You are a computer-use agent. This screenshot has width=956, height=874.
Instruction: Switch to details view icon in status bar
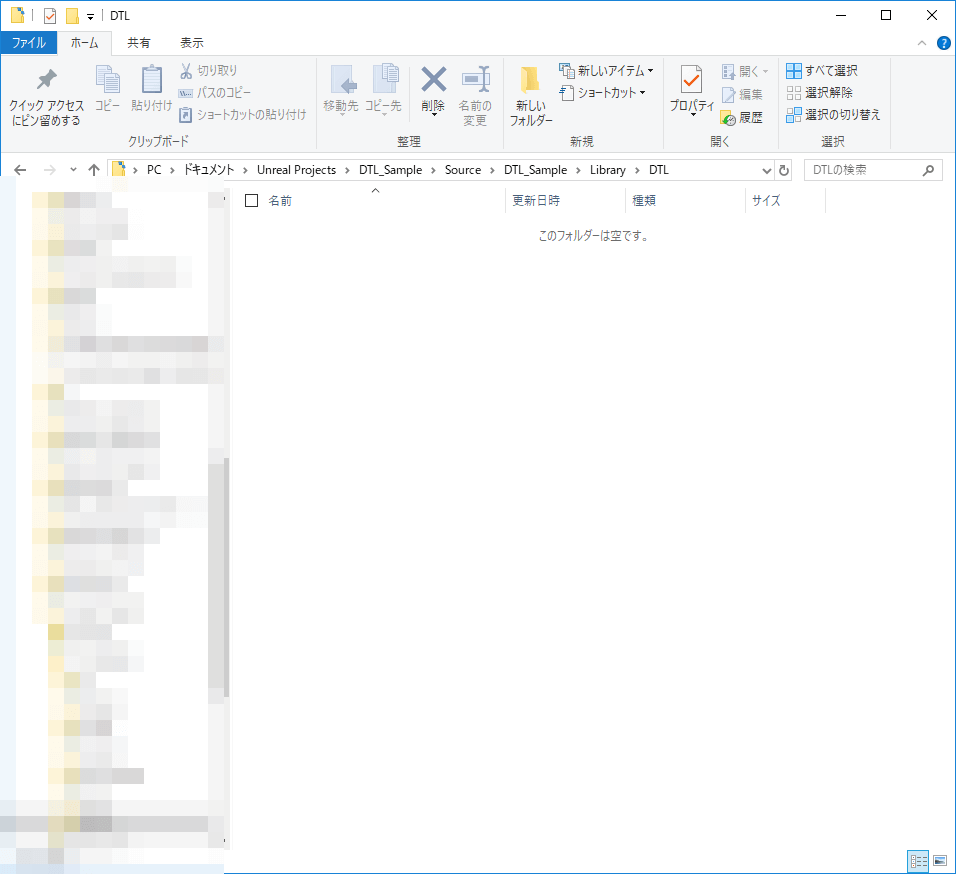(x=918, y=861)
